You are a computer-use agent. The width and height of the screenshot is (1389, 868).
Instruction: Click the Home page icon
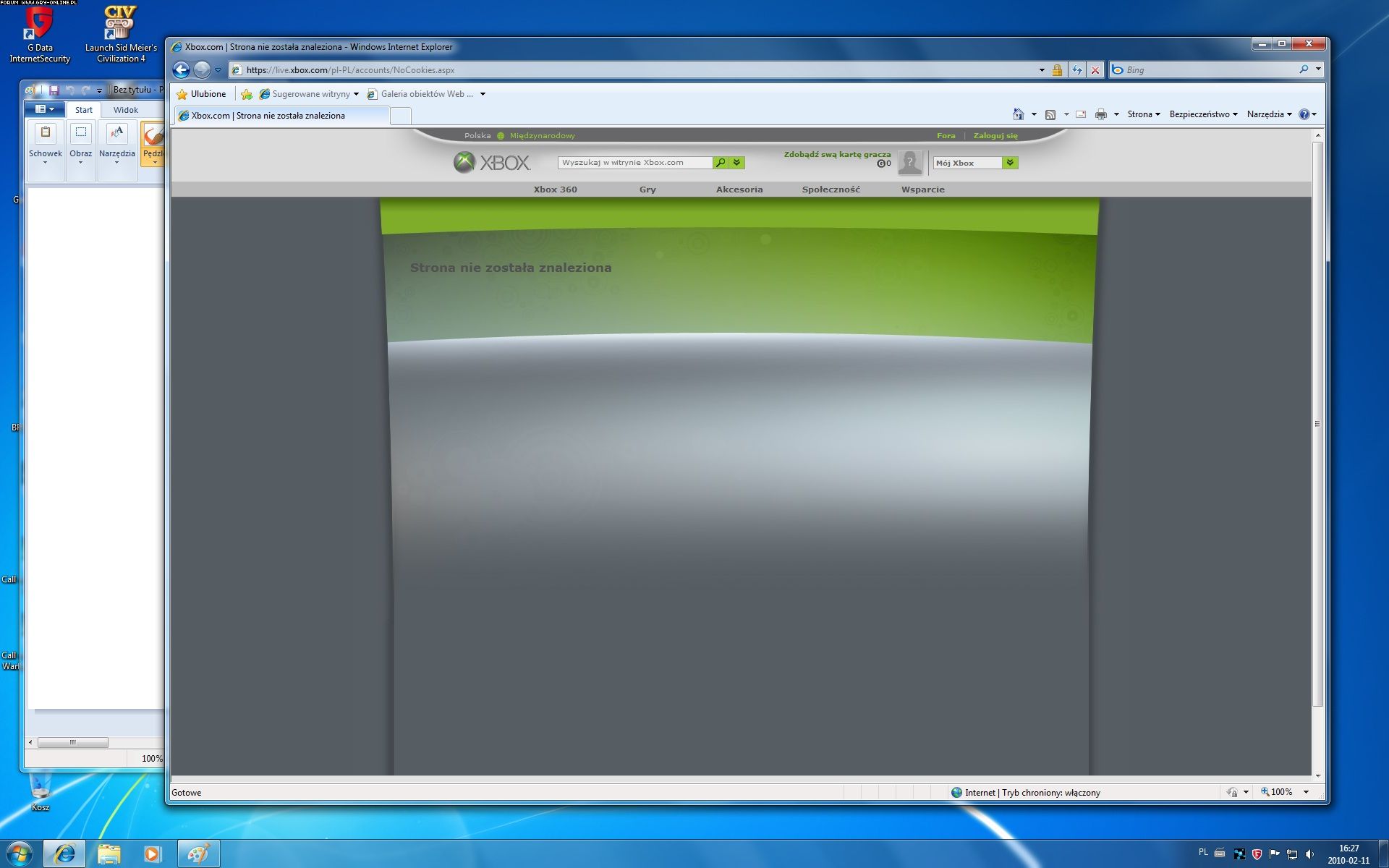[x=1018, y=114]
